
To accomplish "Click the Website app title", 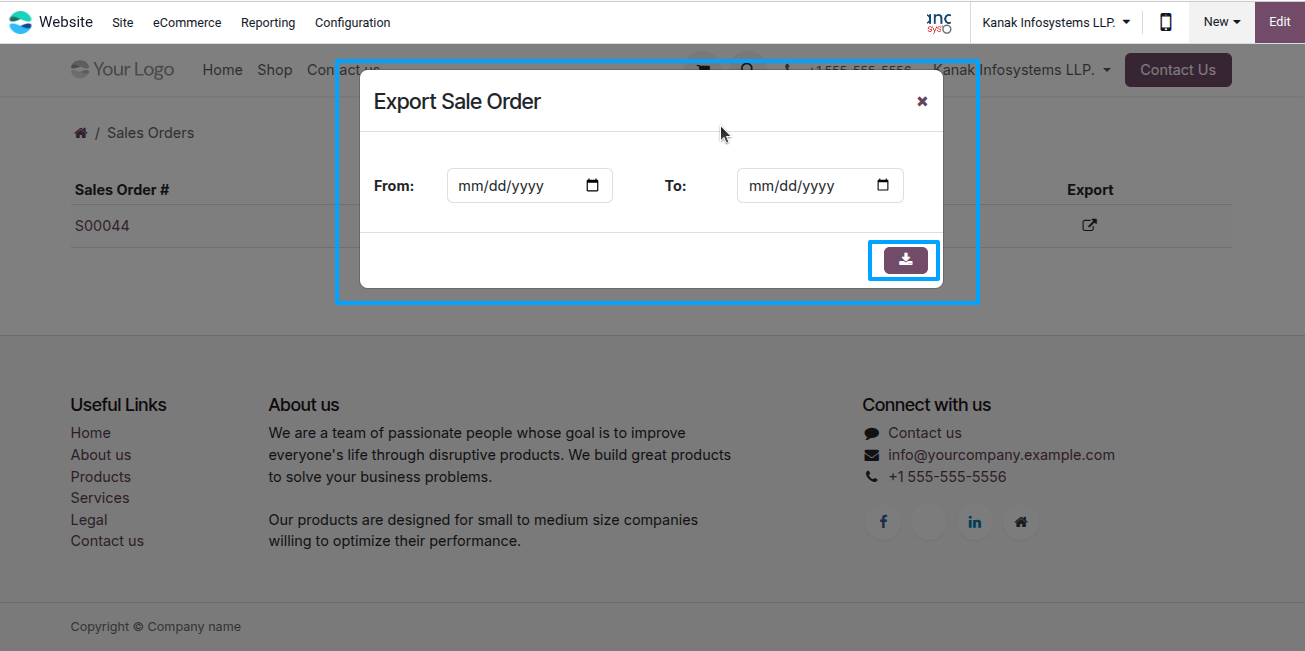I will tap(66, 22).
